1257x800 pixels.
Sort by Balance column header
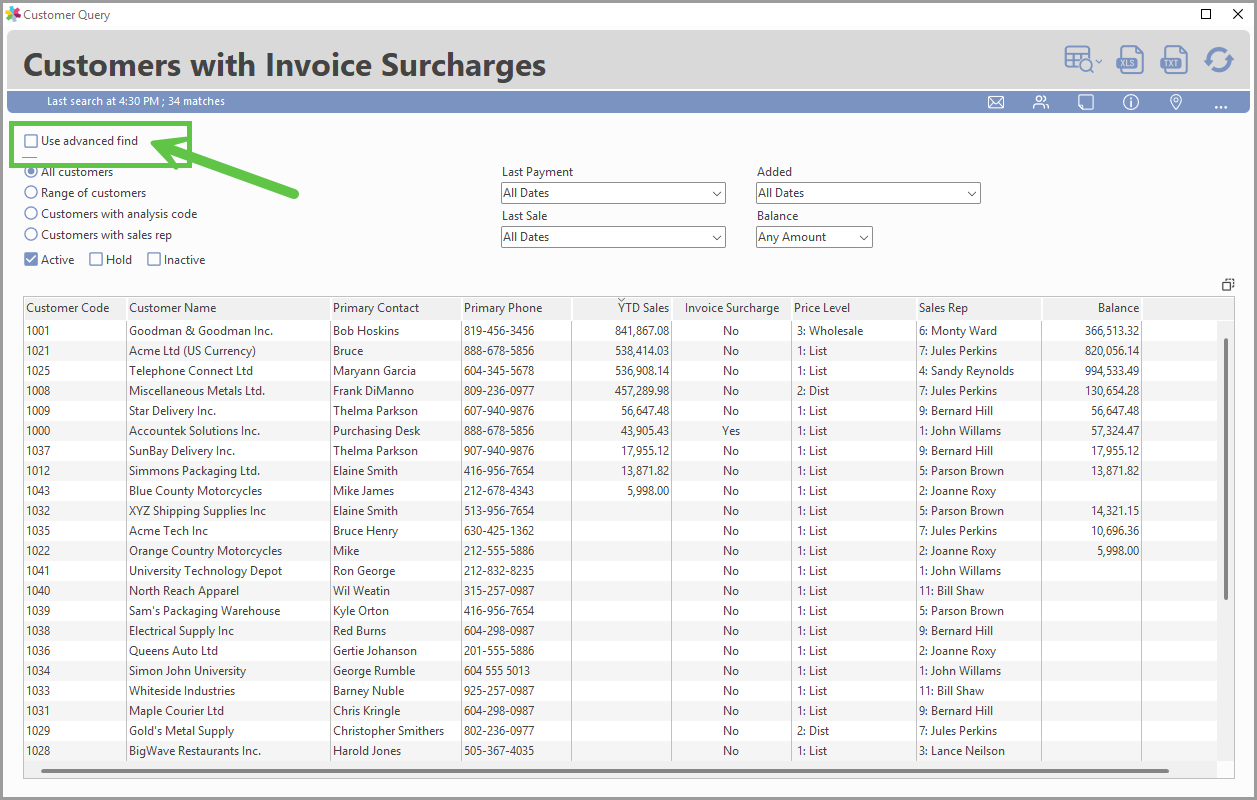(x=1091, y=308)
